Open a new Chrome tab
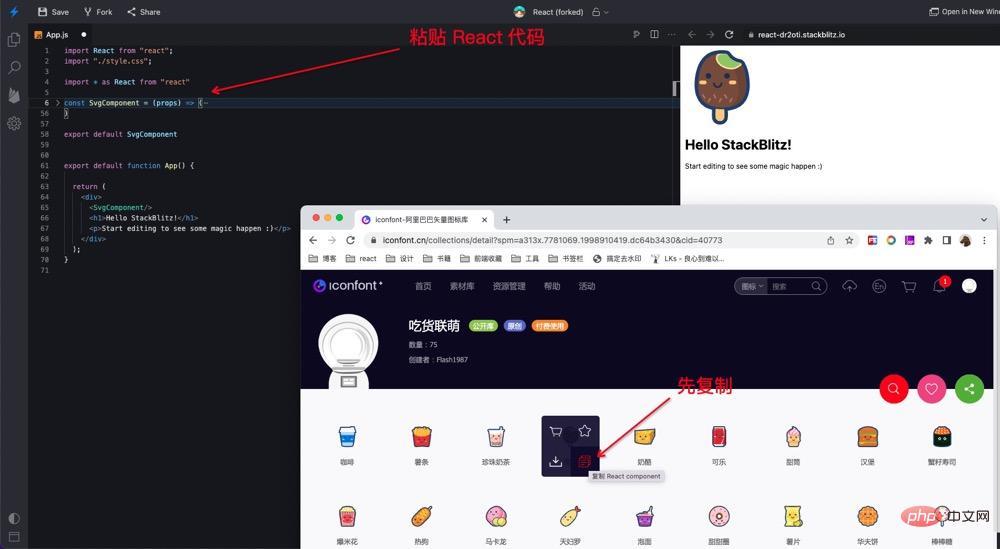Viewport: 1000px width, 549px height. (x=506, y=219)
